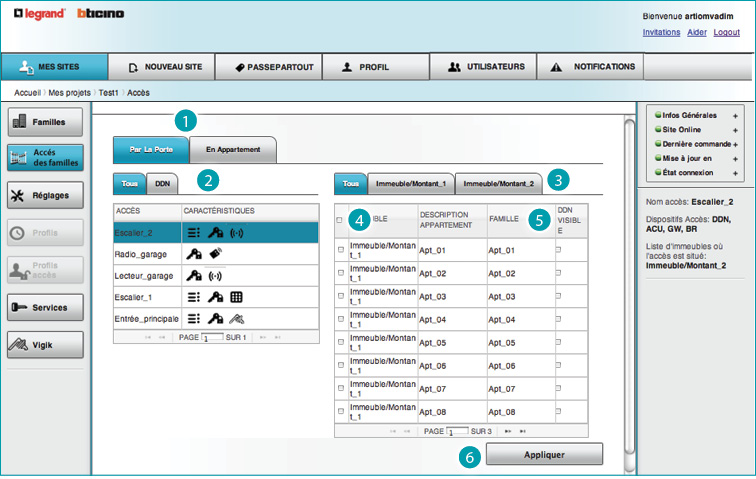Viewport: 756px width, 479px height.
Task: Open Services from the left sidebar
Action: pyautogui.click(x=45, y=308)
